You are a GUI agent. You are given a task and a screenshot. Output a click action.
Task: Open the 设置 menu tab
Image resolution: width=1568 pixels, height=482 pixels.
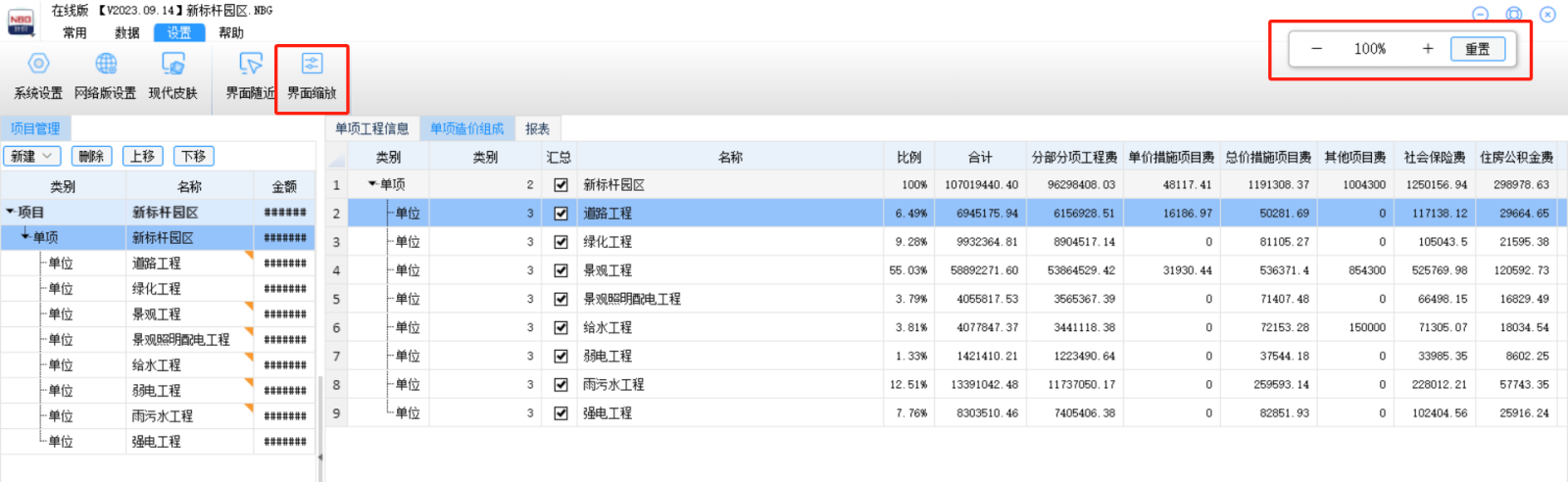tap(179, 32)
